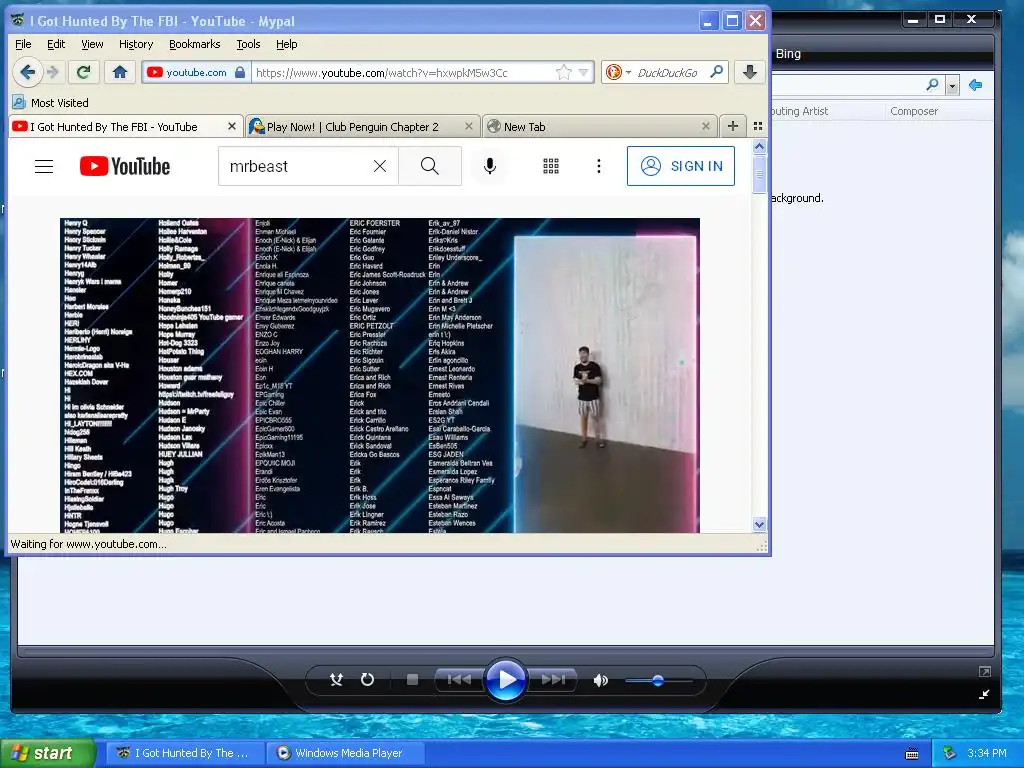Image resolution: width=1024 pixels, height=768 pixels.
Task: Click the Windows Media Player volume slider
Action: click(658, 680)
